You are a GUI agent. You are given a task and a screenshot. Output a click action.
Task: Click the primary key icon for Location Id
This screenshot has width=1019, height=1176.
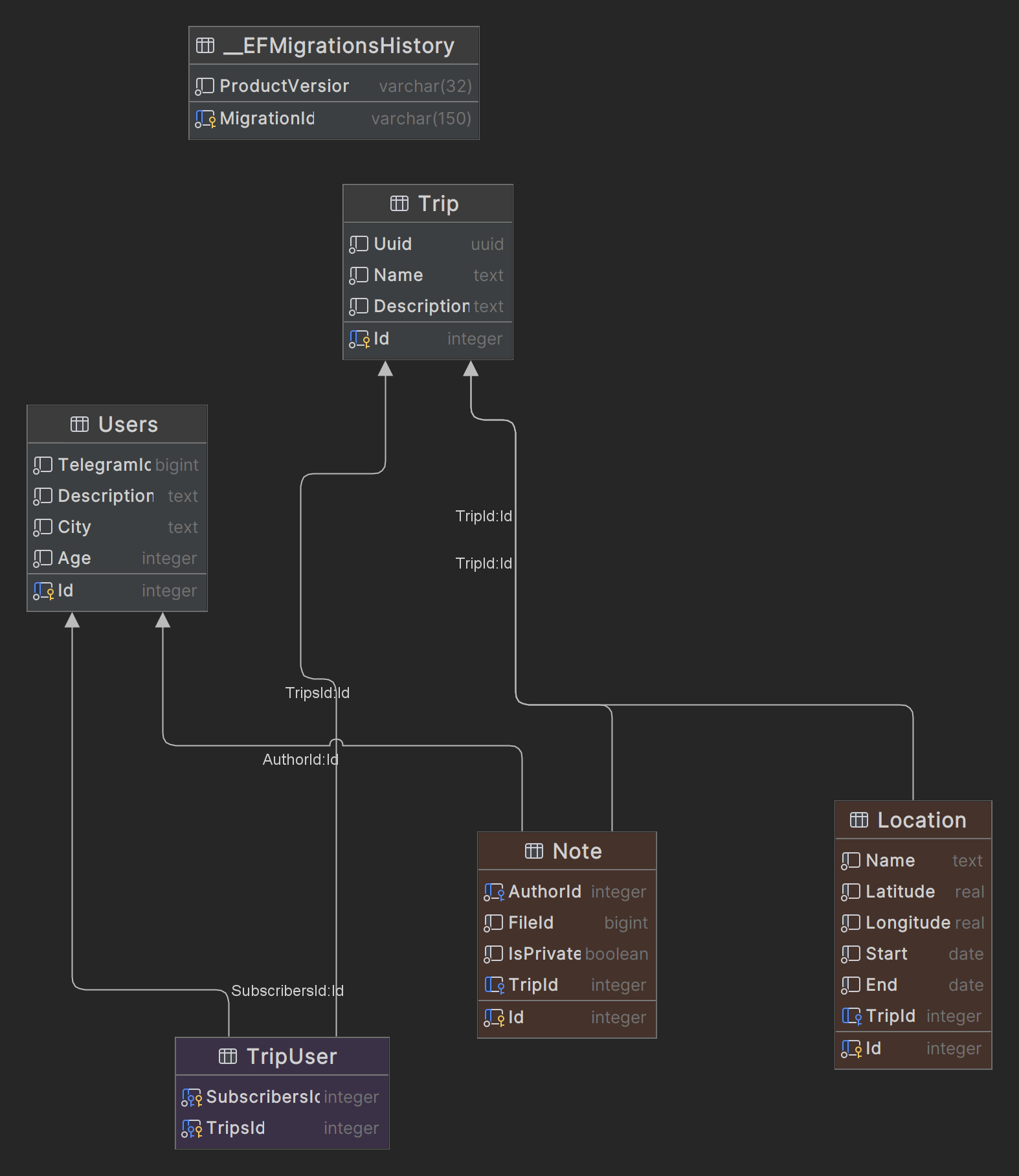(851, 1048)
